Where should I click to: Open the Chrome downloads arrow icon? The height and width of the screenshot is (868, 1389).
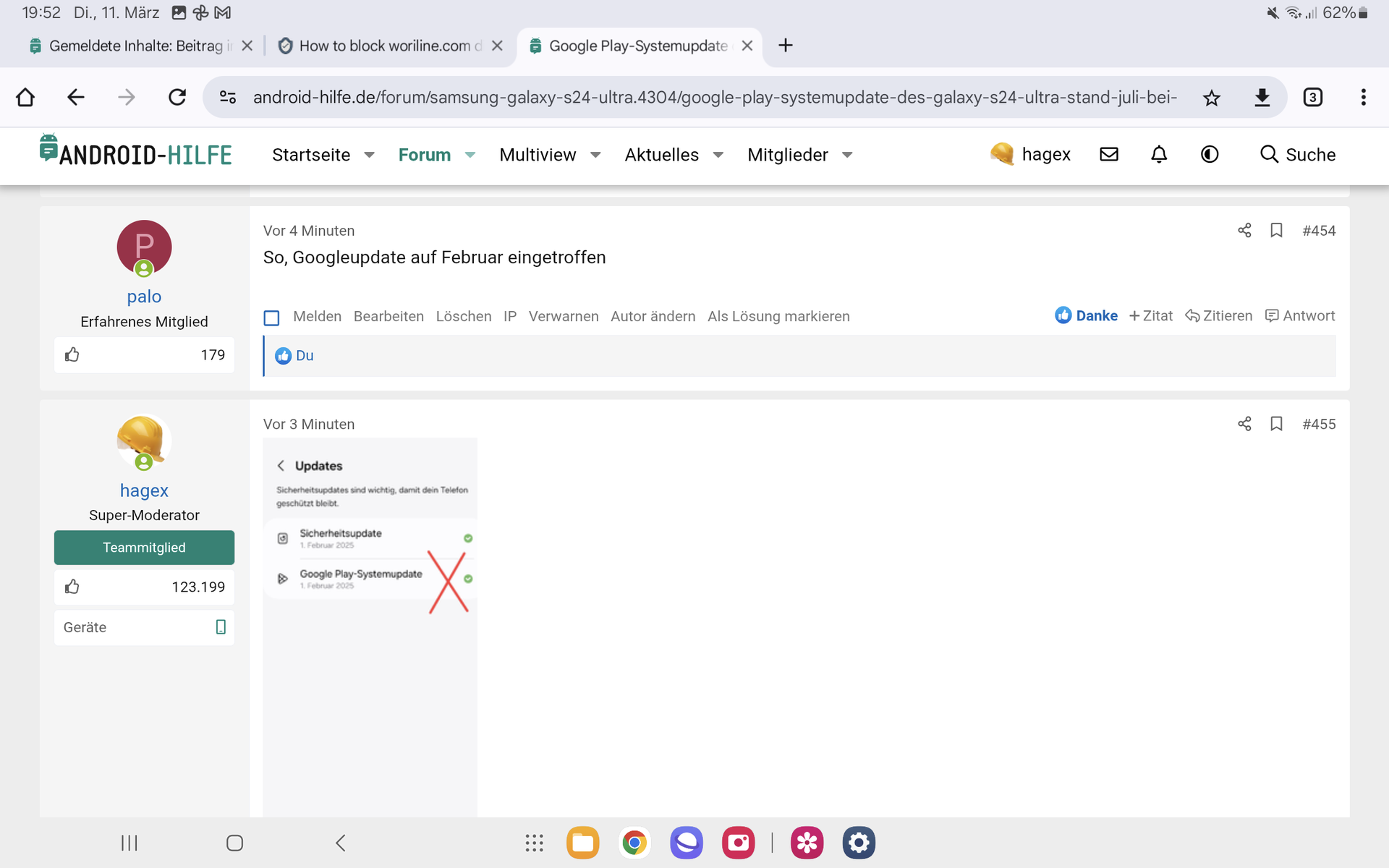click(1262, 98)
